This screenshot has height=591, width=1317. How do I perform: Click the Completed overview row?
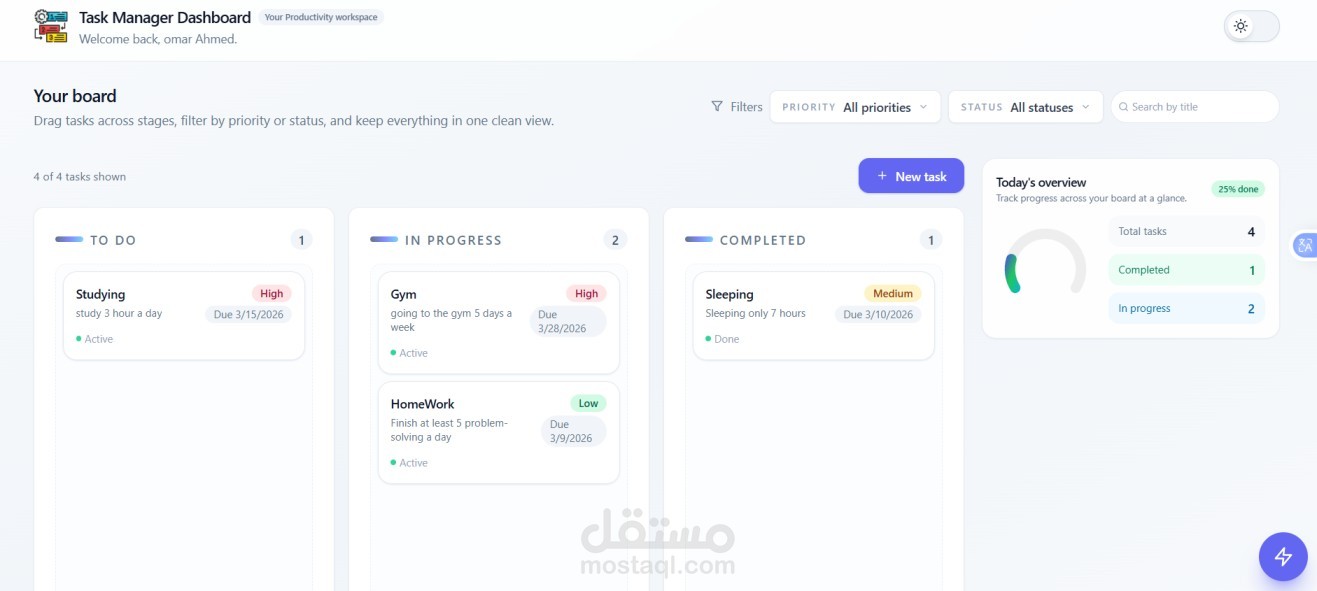(x=1186, y=270)
